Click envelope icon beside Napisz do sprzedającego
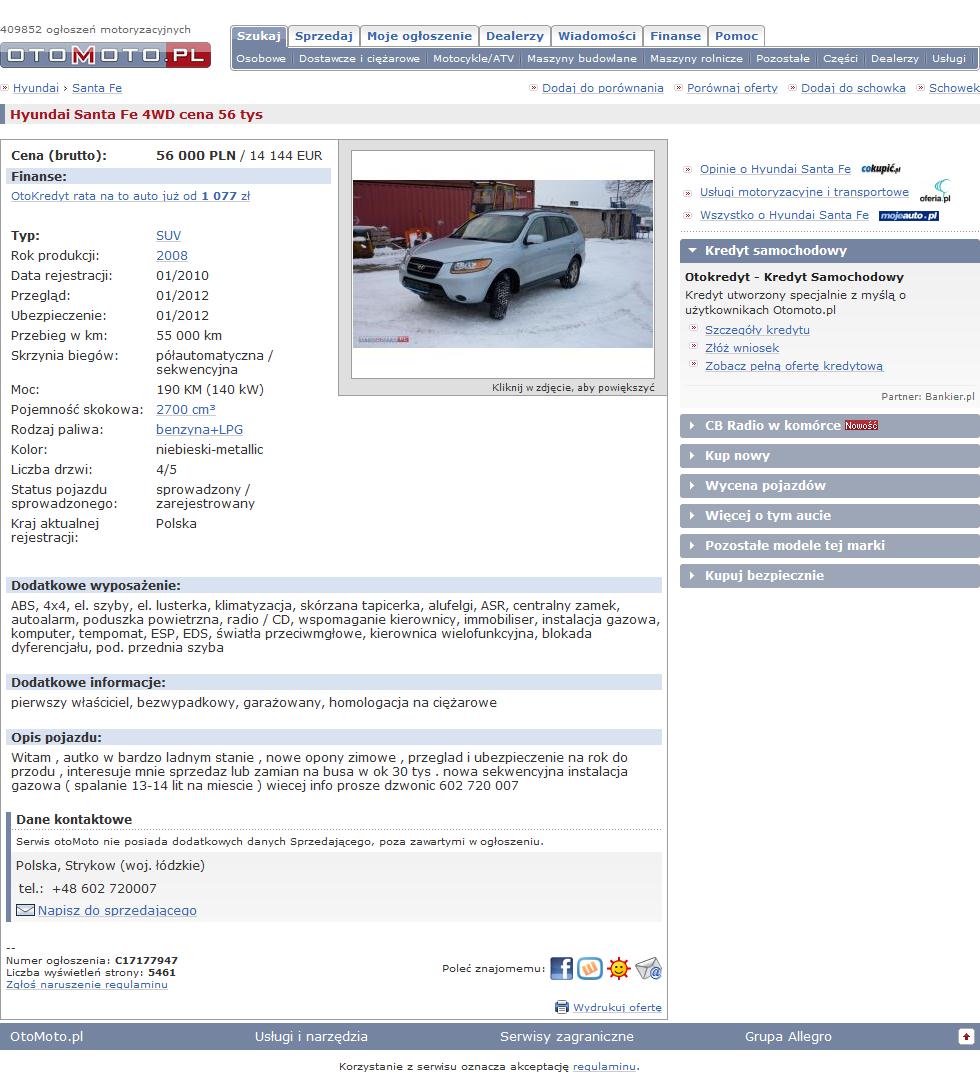 [25, 910]
